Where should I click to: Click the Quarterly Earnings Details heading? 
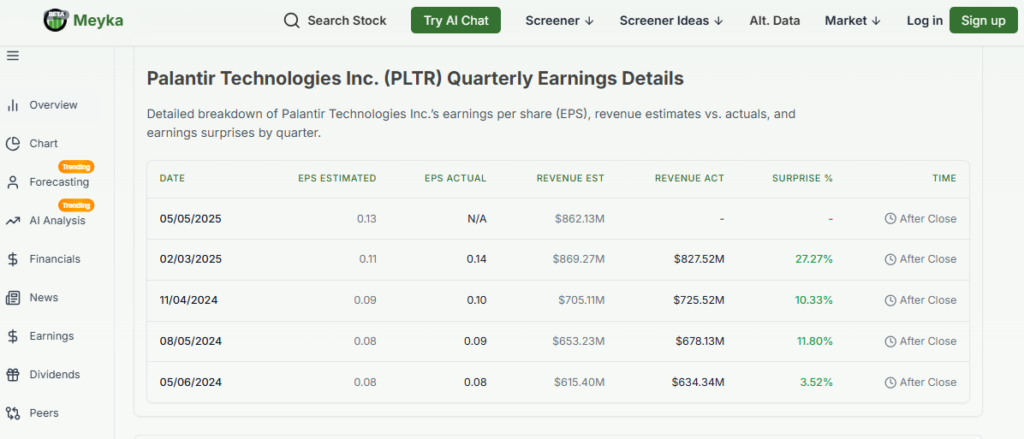(415, 79)
